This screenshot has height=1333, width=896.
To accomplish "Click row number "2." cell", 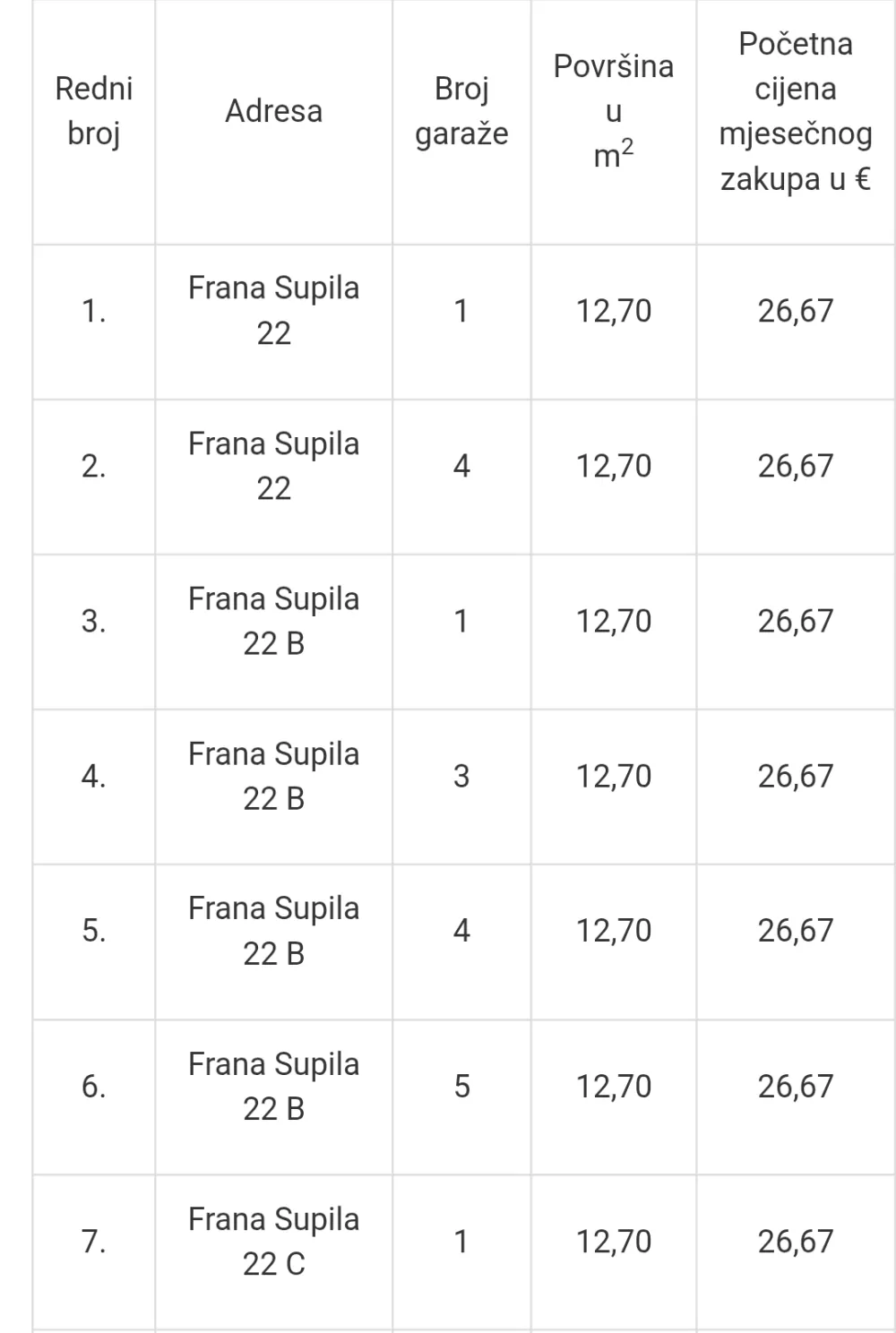I will point(94,466).
